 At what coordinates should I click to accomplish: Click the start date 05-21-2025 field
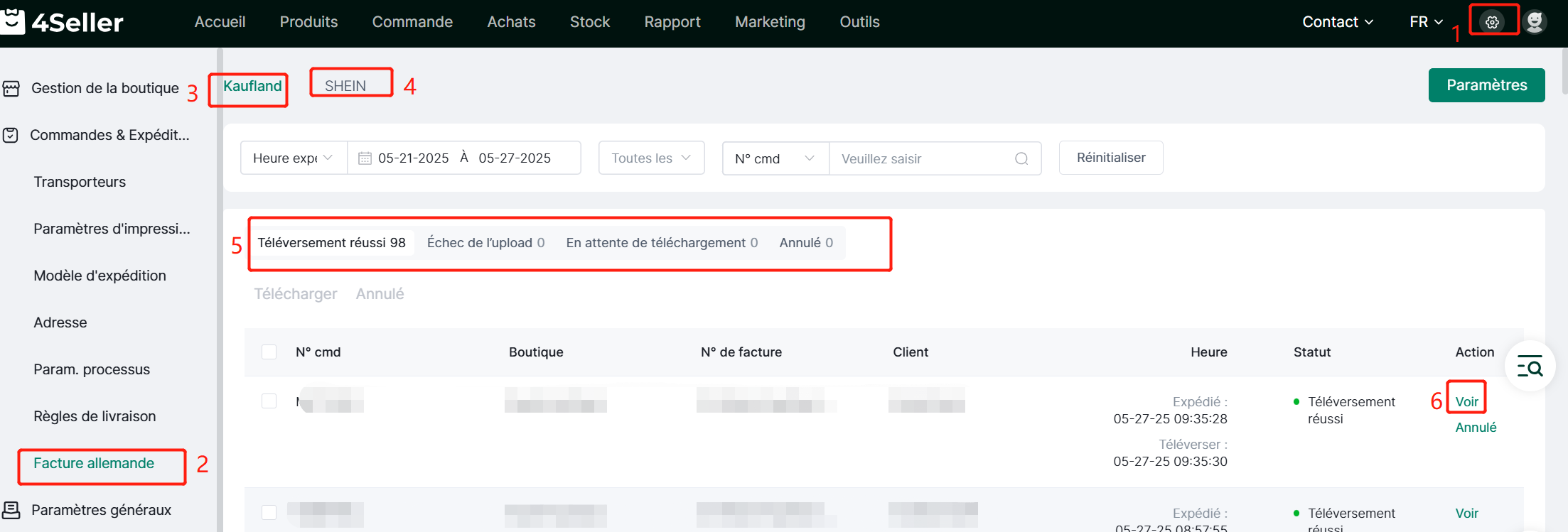[x=413, y=158]
